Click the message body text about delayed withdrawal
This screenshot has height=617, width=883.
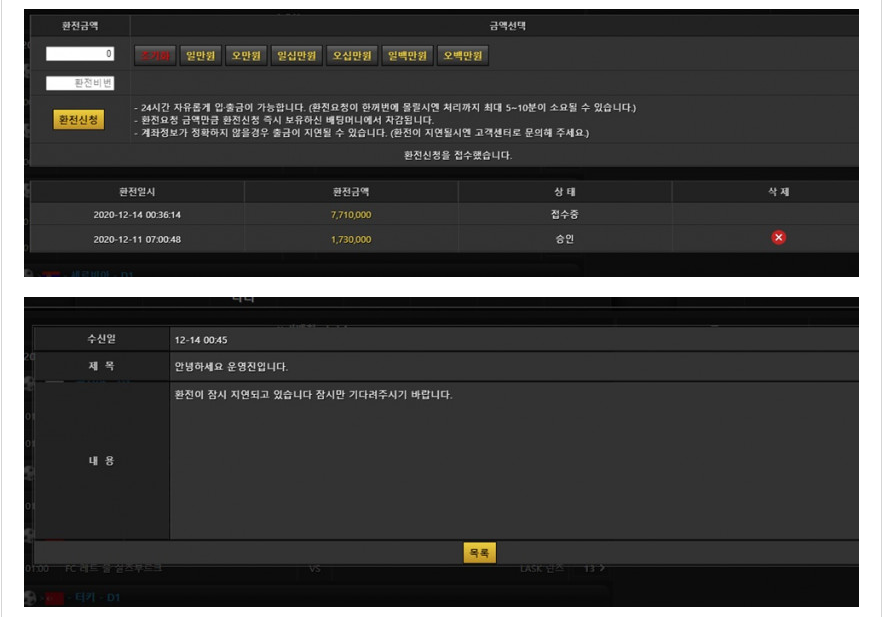click(313, 395)
